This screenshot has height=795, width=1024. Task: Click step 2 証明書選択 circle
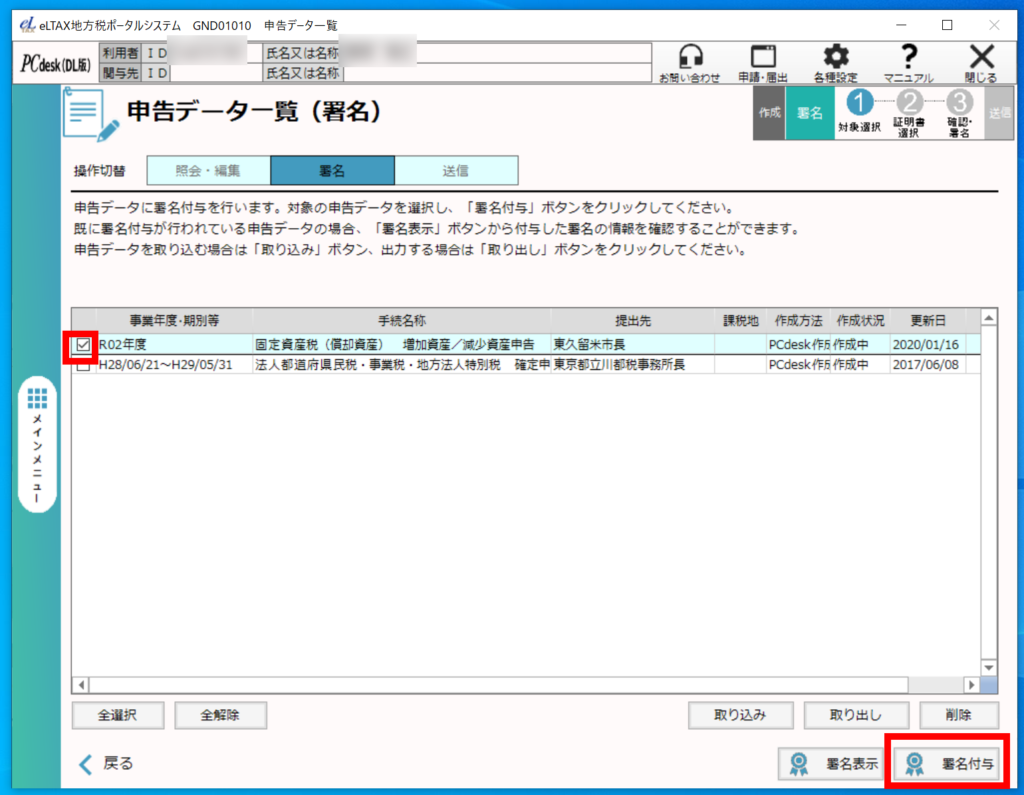(909, 102)
